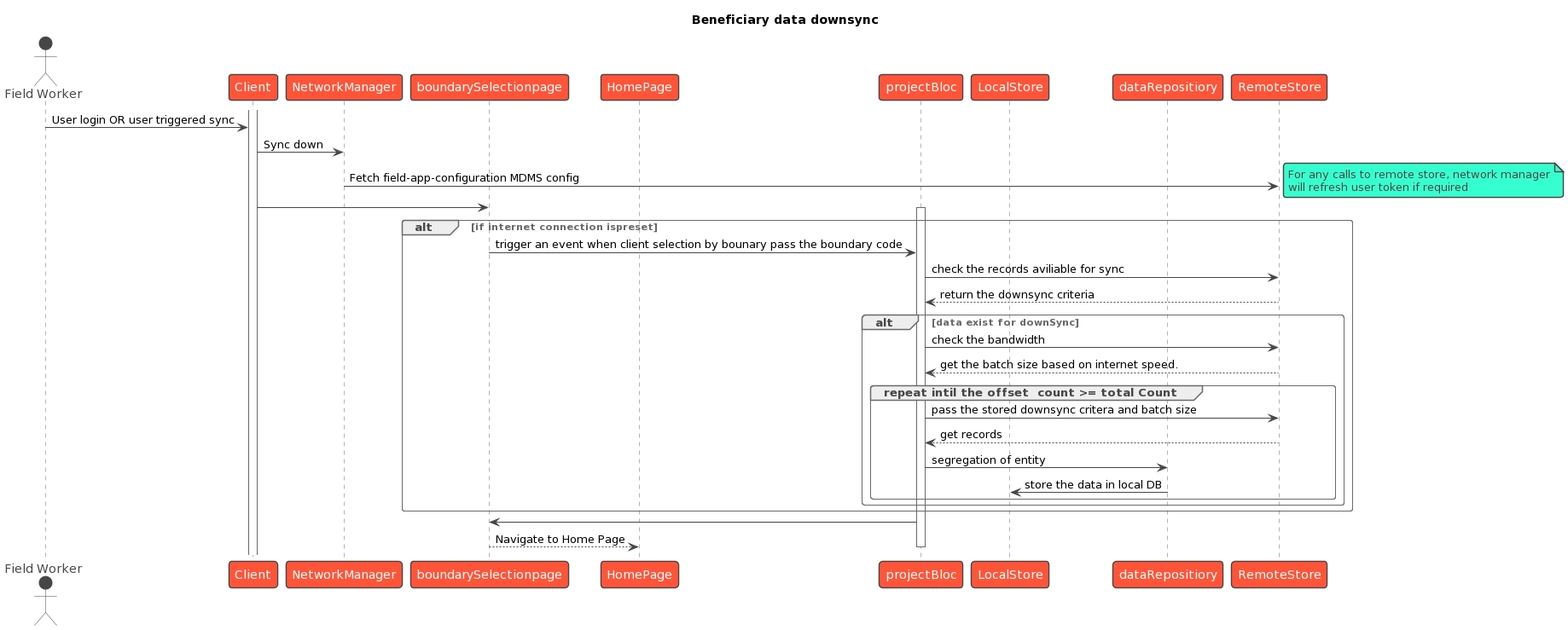This screenshot has width=1568, height=630.
Task: Select the Fetch field-app-configuration MDMS config message
Action: point(463,178)
